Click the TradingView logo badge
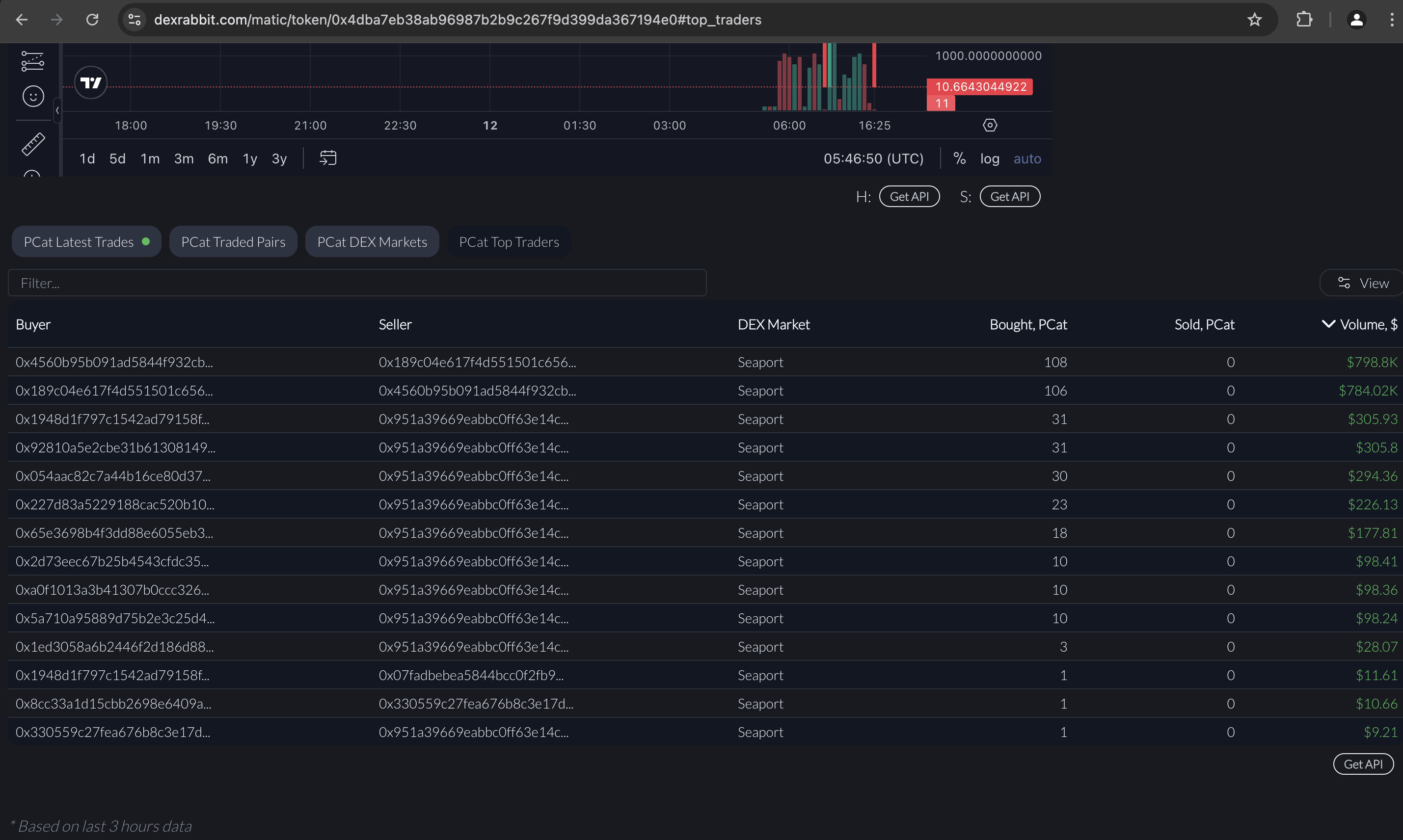 click(x=91, y=82)
